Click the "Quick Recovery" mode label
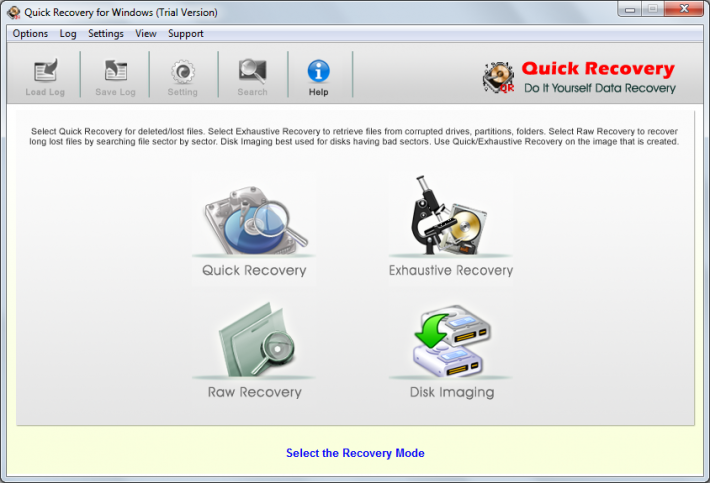The height and width of the screenshot is (483, 710). (254, 270)
